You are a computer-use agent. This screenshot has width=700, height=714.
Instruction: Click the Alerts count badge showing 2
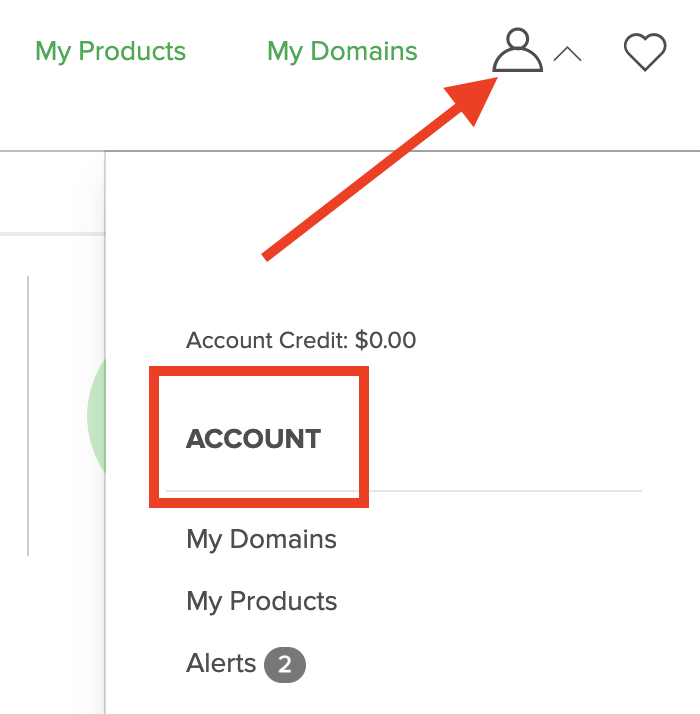(x=285, y=665)
